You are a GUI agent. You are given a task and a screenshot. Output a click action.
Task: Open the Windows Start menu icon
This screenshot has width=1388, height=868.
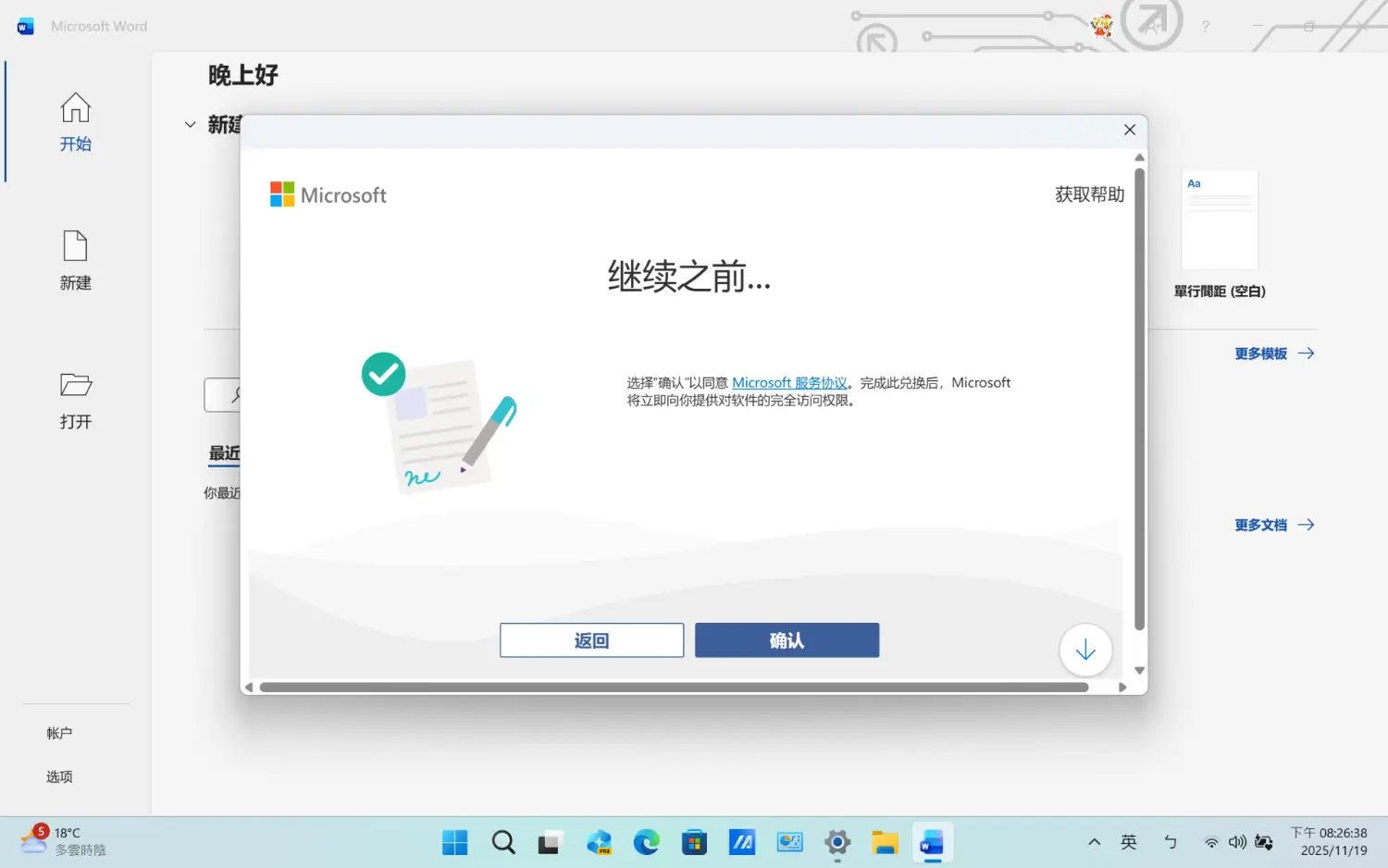click(x=454, y=842)
